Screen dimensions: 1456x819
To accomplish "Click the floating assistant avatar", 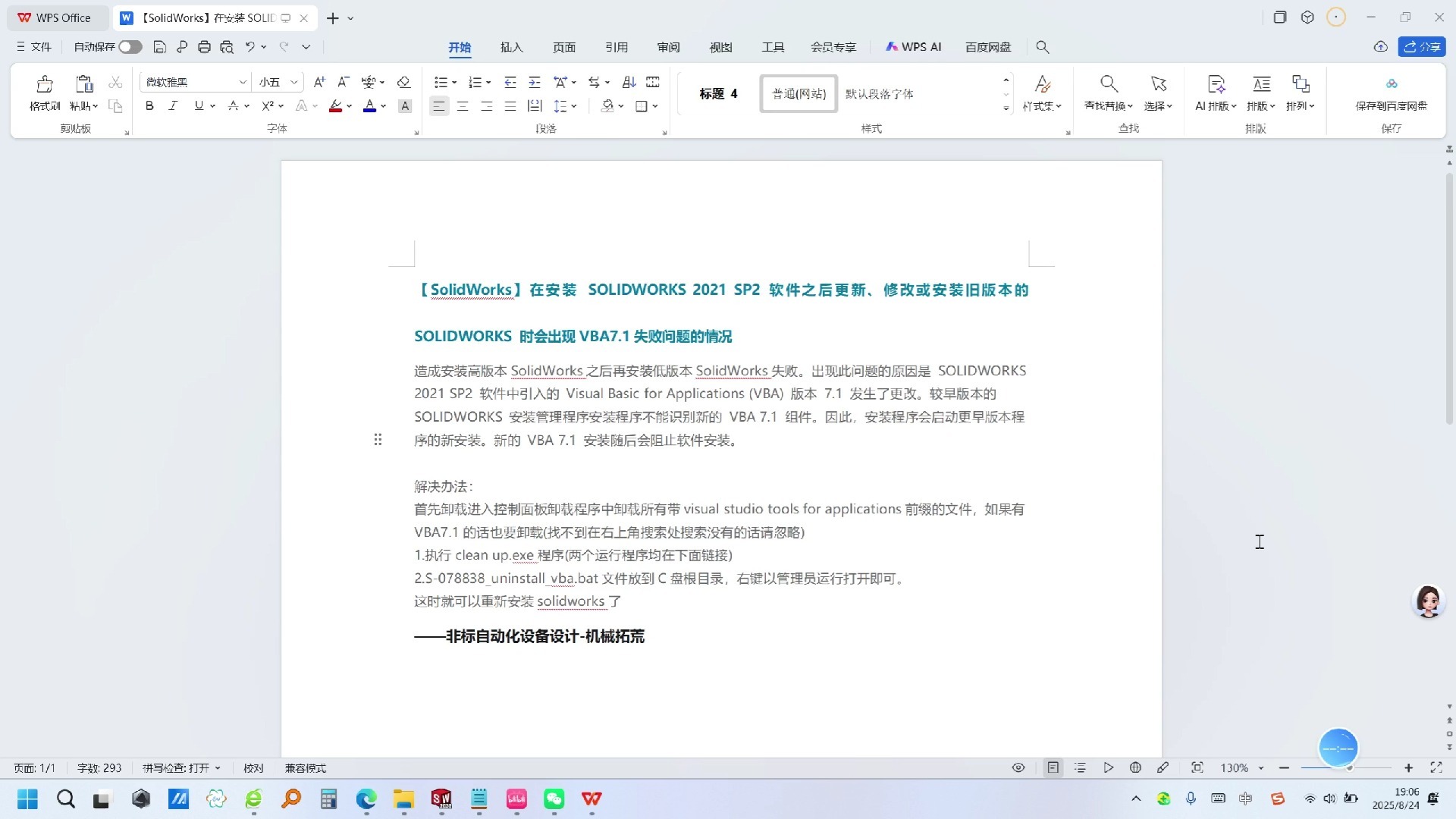I will 1429,601.
